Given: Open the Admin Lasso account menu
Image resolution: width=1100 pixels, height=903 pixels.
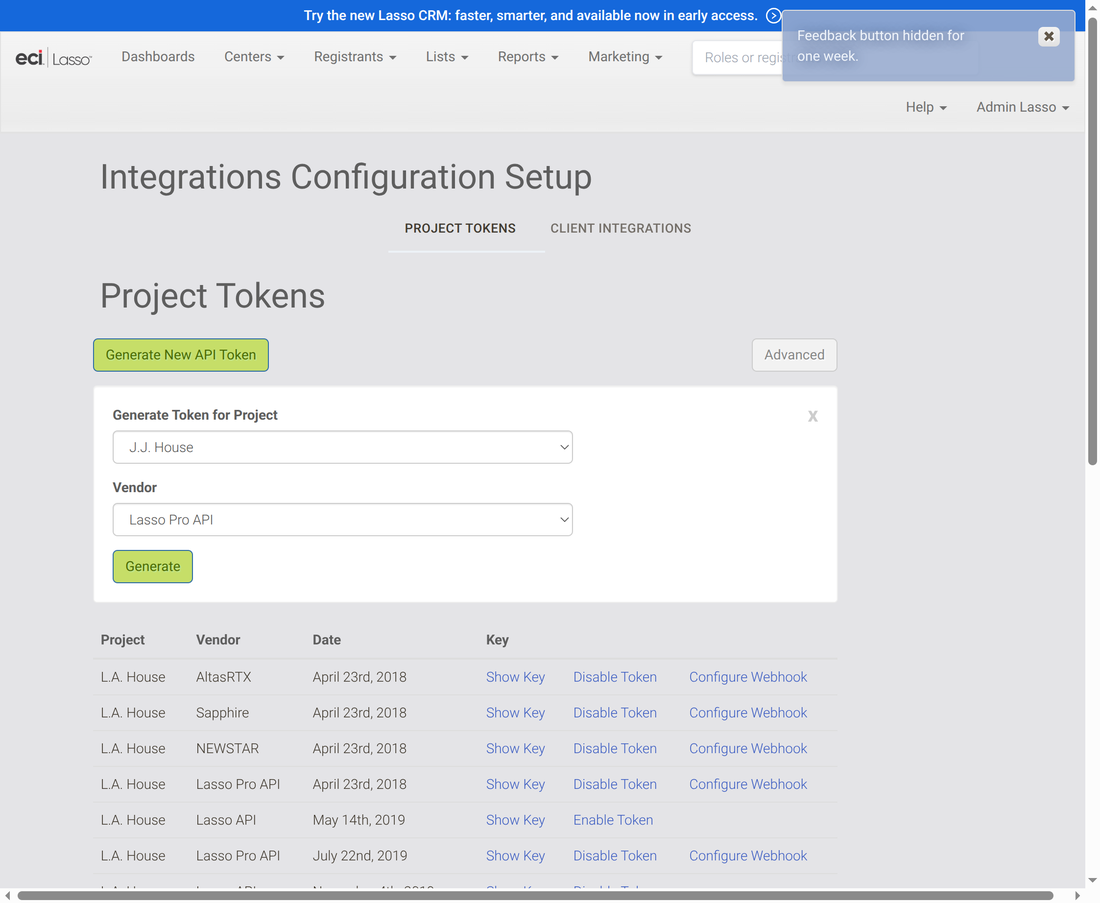Looking at the screenshot, I should click(1023, 107).
